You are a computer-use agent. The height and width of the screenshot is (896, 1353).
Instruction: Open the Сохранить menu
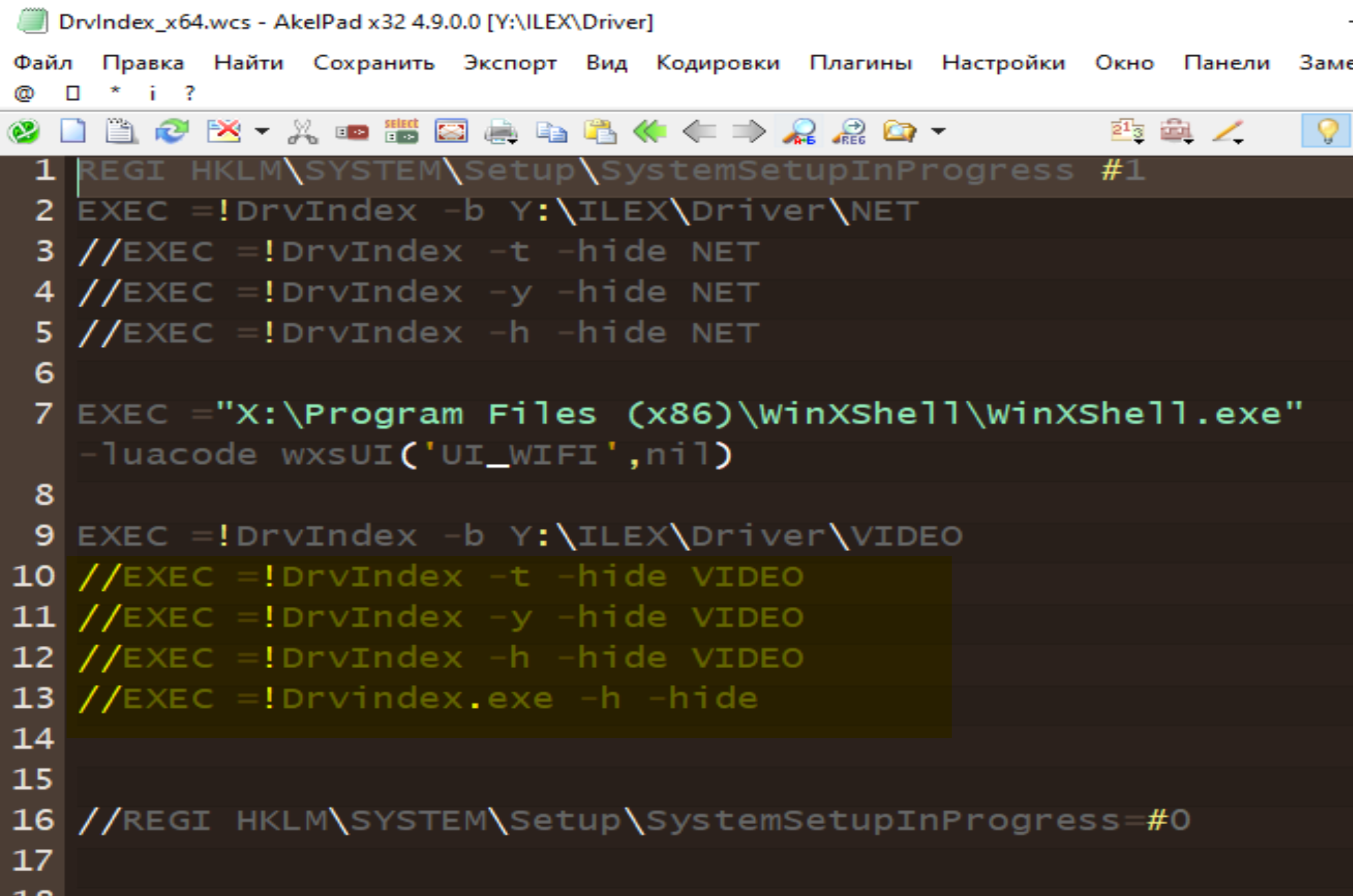click(374, 63)
